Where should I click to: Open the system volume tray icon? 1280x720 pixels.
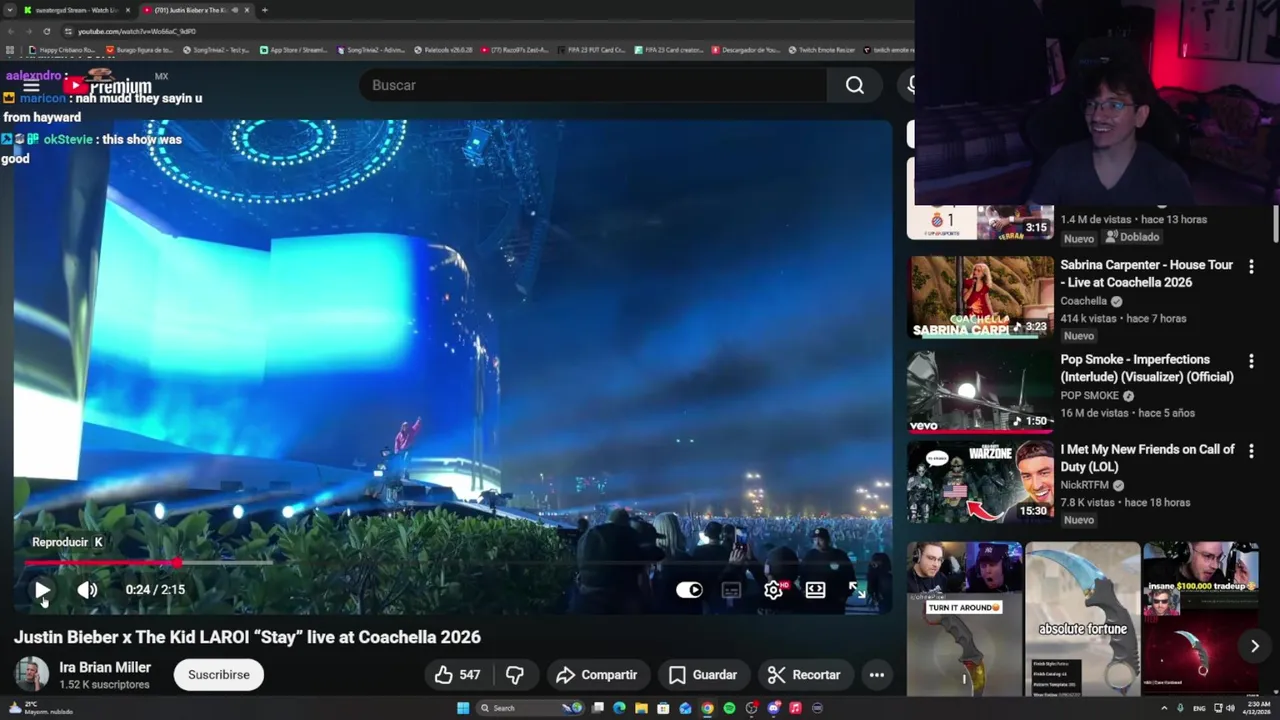coord(1230,708)
